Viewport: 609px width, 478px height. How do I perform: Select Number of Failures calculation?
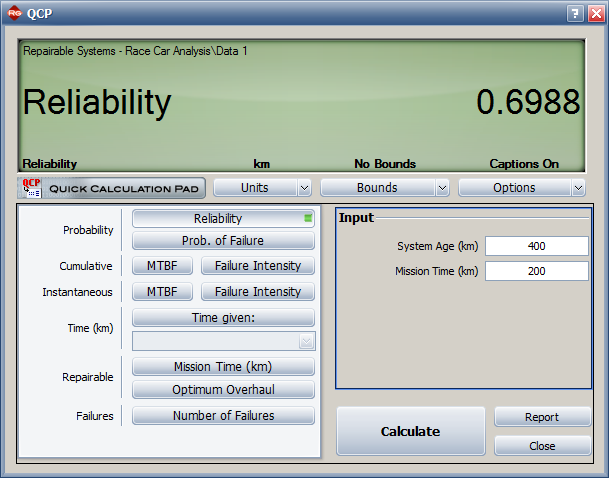click(x=223, y=416)
